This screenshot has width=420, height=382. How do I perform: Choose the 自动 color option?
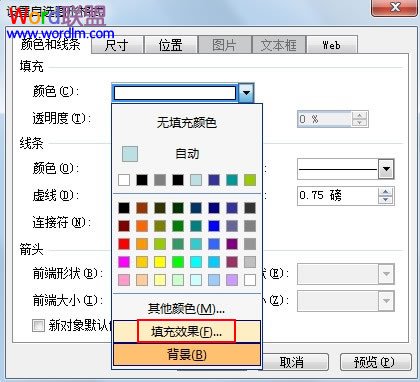(187, 154)
